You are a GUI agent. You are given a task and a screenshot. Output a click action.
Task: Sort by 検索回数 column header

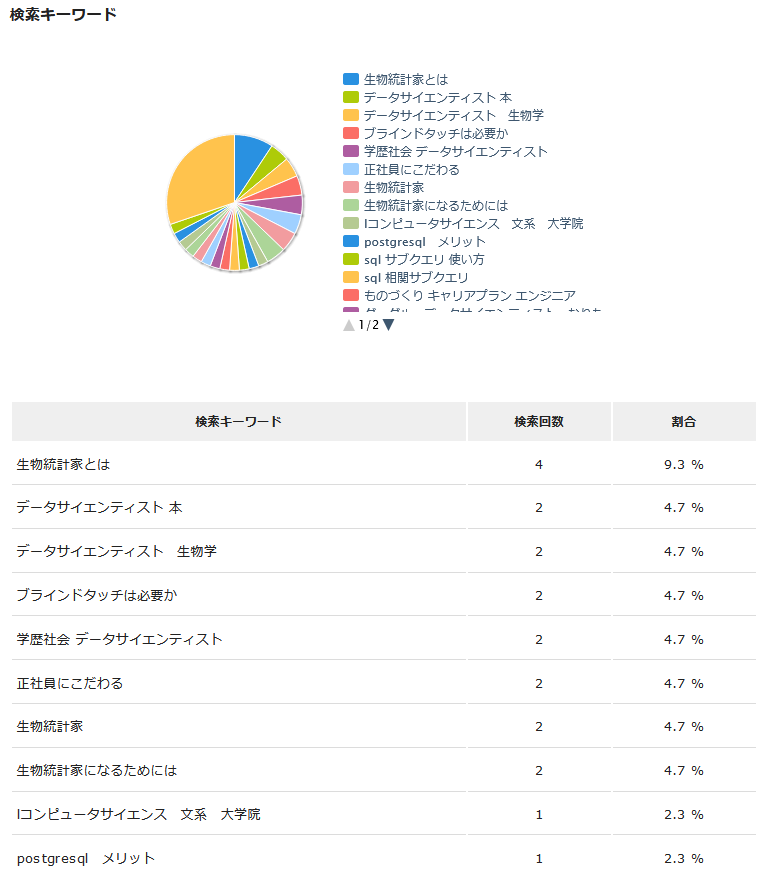coord(539,422)
